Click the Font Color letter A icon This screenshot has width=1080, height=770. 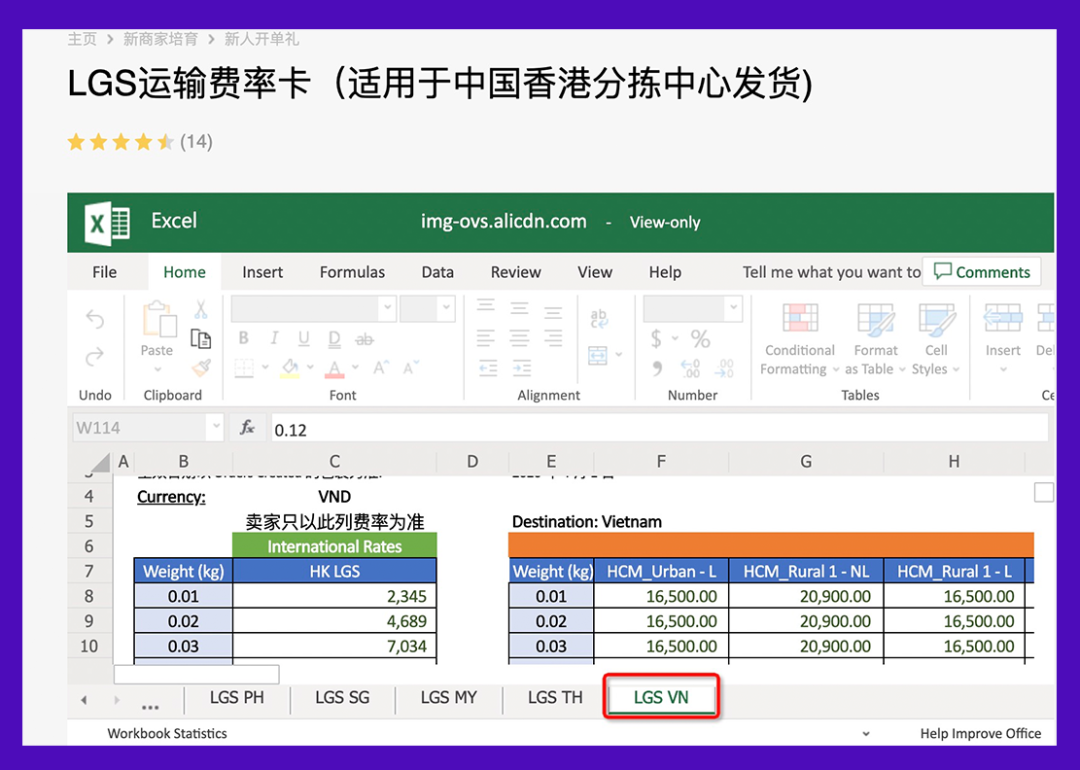(x=335, y=368)
